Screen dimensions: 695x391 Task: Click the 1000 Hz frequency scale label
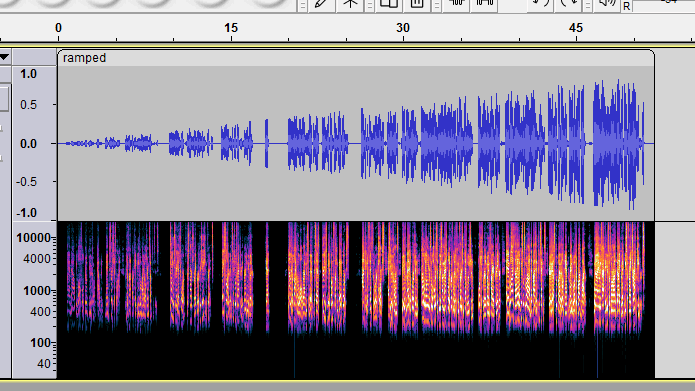[37, 291]
